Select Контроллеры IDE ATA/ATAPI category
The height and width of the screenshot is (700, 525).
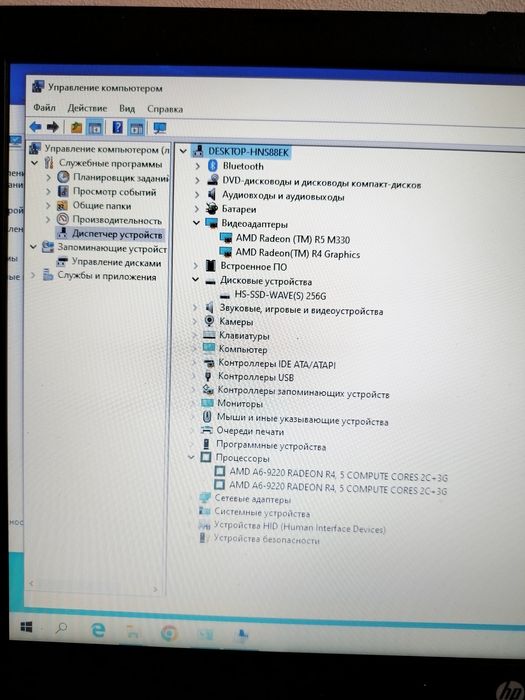[277, 363]
